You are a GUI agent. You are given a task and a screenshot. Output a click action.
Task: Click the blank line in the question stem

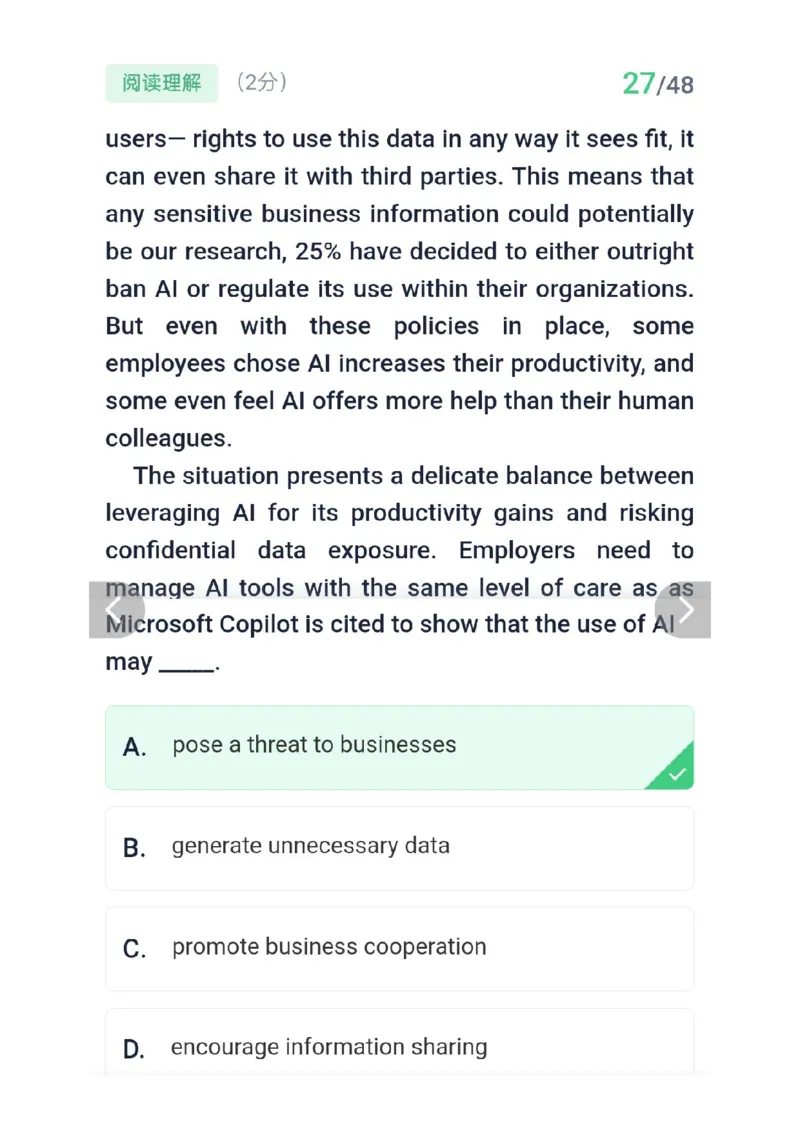coord(187,664)
